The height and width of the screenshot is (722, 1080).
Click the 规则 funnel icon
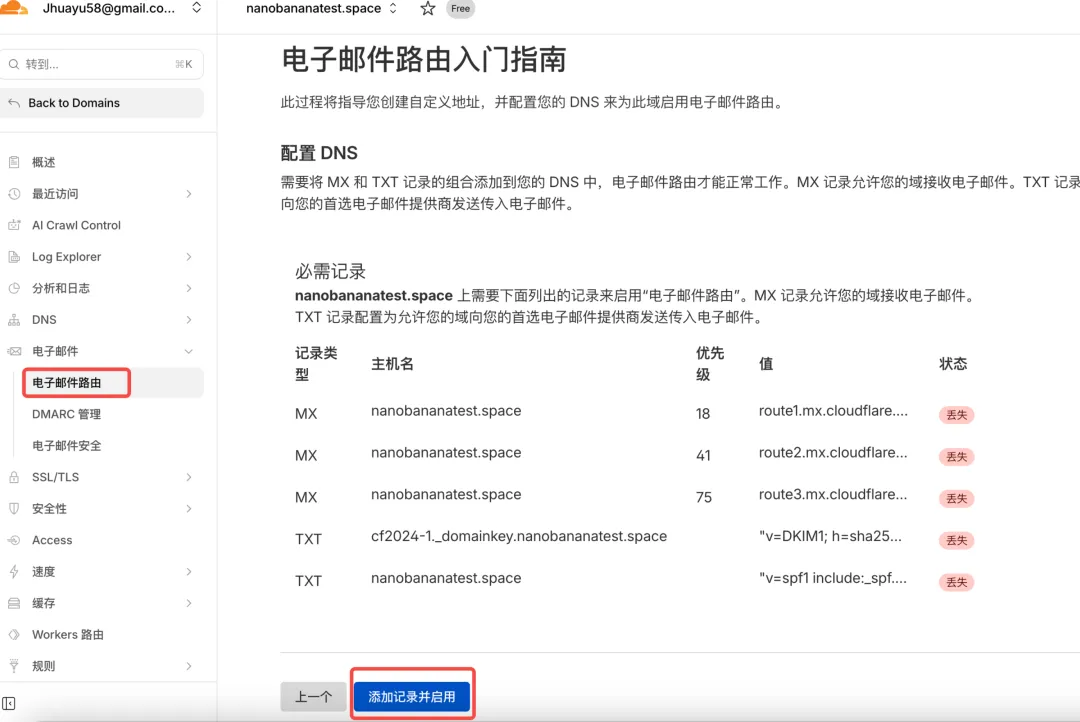point(14,666)
